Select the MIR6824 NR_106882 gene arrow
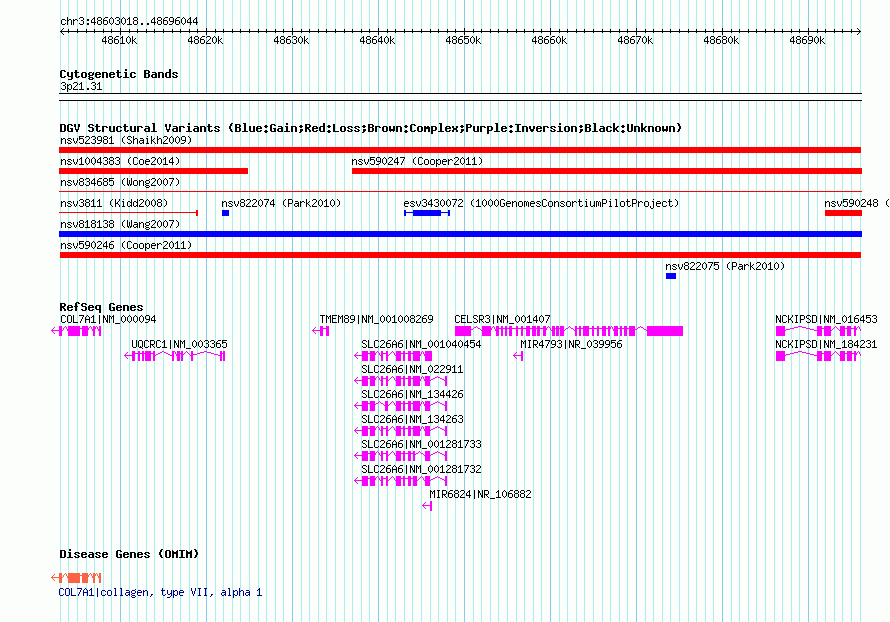The image size is (890, 622). click(427, 506)
